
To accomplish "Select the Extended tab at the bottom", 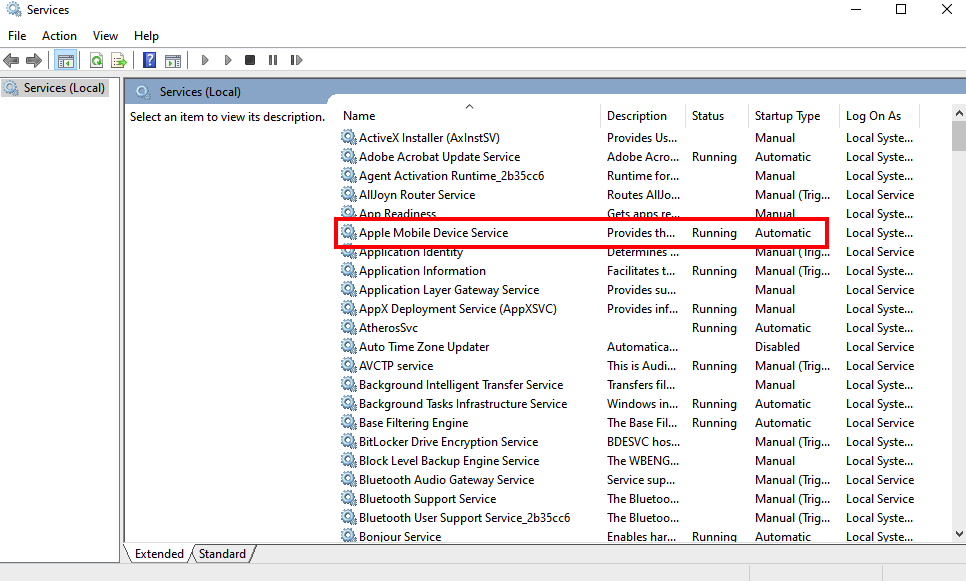I will (159, 553).
